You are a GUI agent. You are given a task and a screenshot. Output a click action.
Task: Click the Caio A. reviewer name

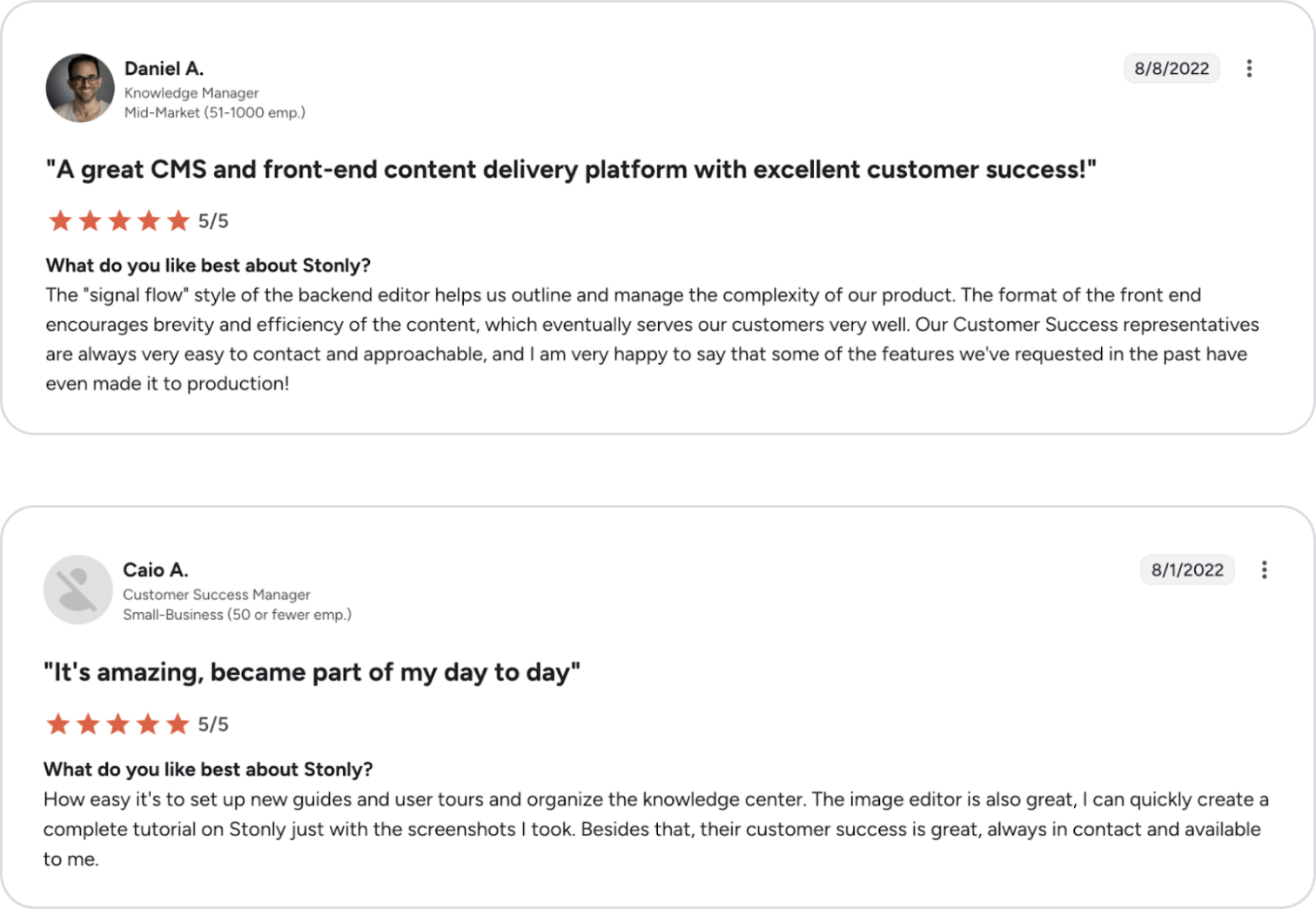(155, 569)
